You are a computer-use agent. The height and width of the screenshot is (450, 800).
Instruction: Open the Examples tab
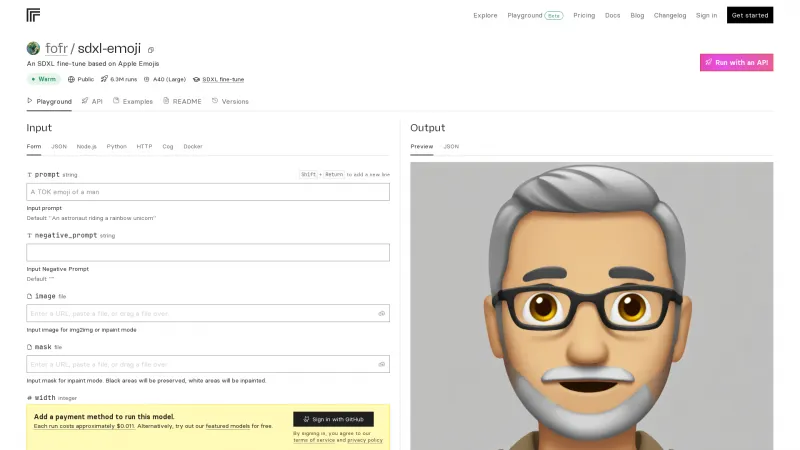(133, 102)
